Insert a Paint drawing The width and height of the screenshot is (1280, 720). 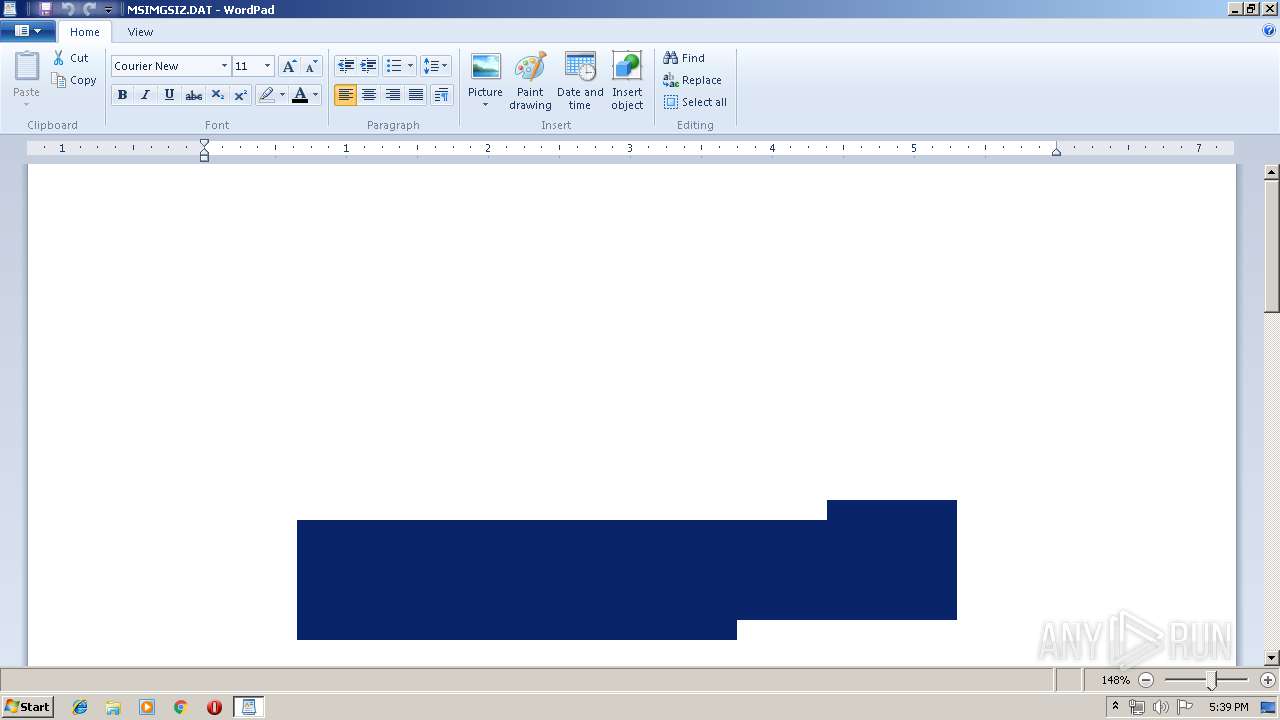pos(530,81)
